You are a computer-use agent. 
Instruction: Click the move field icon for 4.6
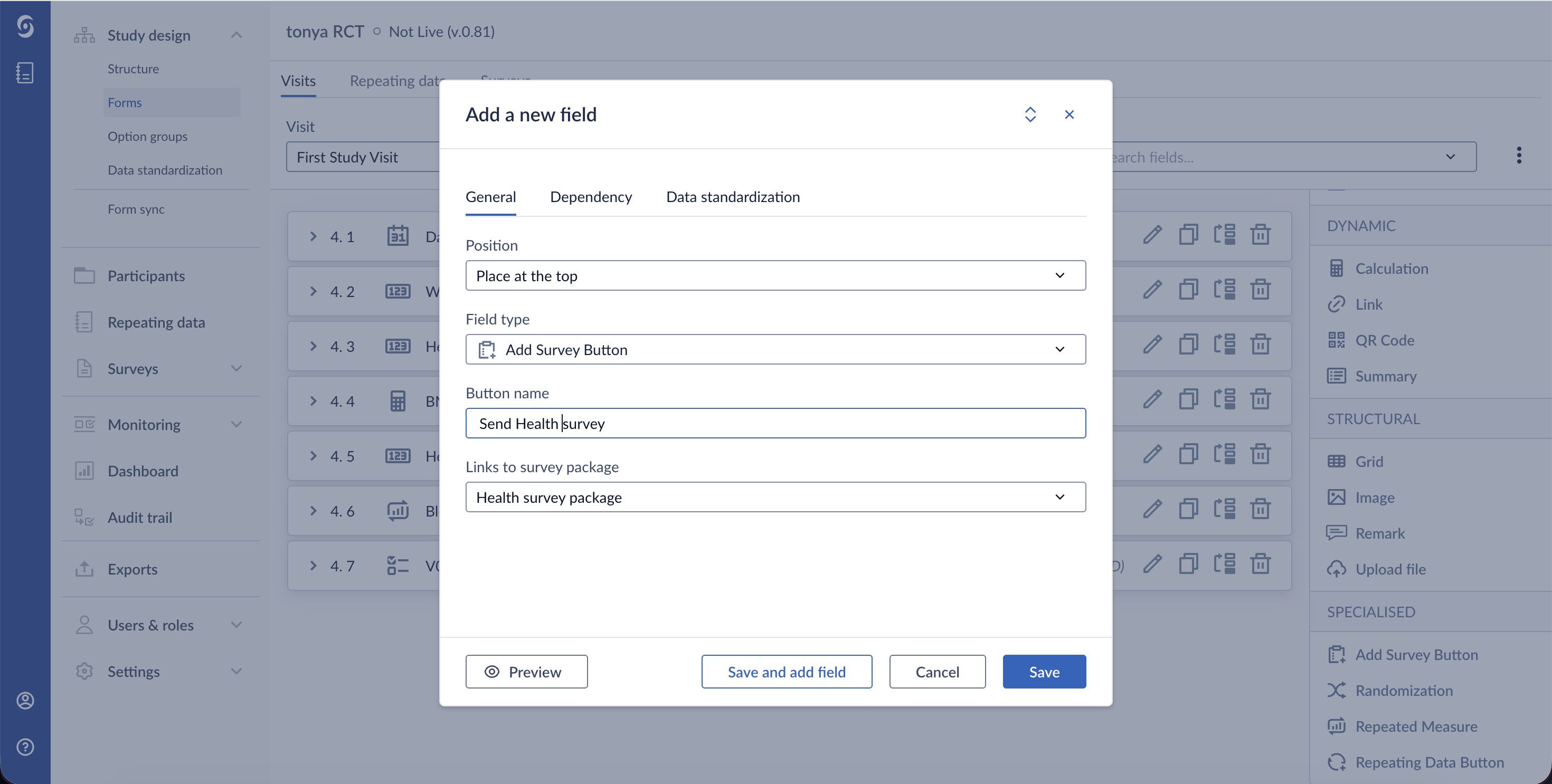click(x=1224, y=510)
